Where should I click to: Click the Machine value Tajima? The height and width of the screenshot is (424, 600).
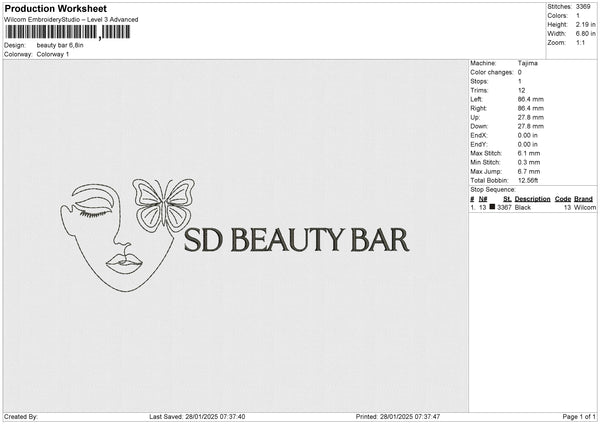click(x=527, y=63)
